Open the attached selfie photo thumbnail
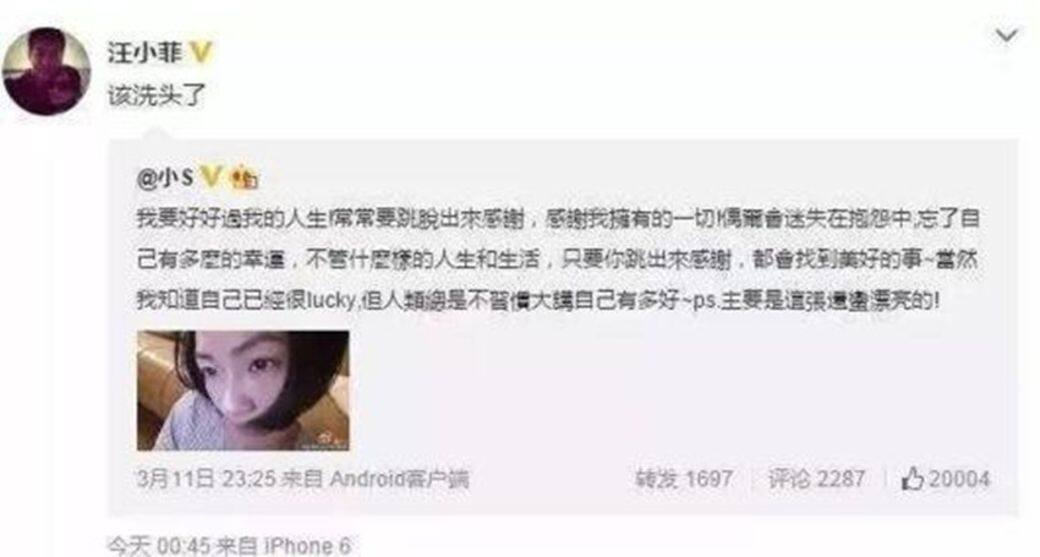Image resolution: width=1040 pixels, height=557 pixels. 243,391
